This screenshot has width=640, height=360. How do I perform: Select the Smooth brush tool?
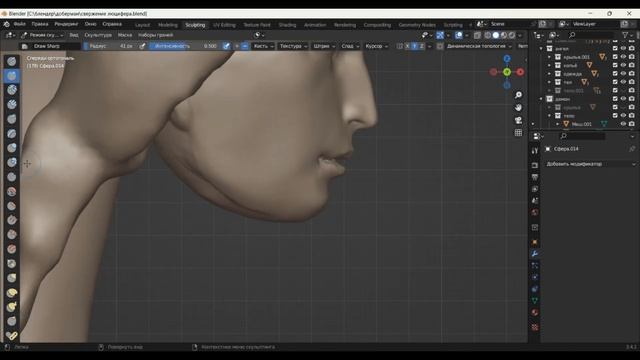pyautogui.click(x=12, y=191)
